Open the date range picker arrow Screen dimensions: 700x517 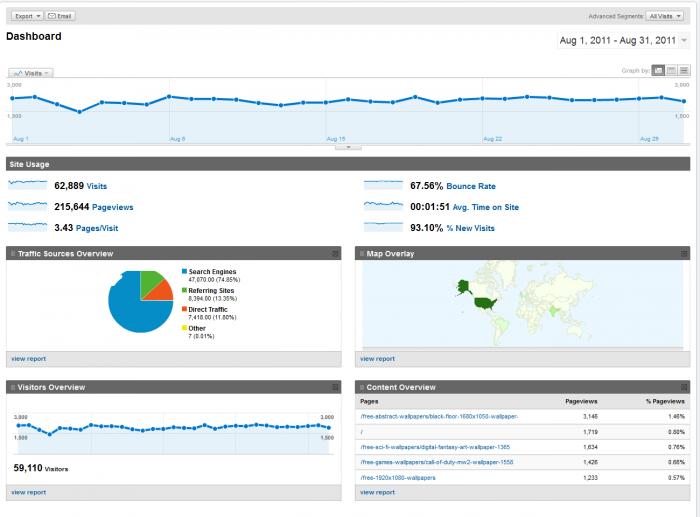click(684, 41)
